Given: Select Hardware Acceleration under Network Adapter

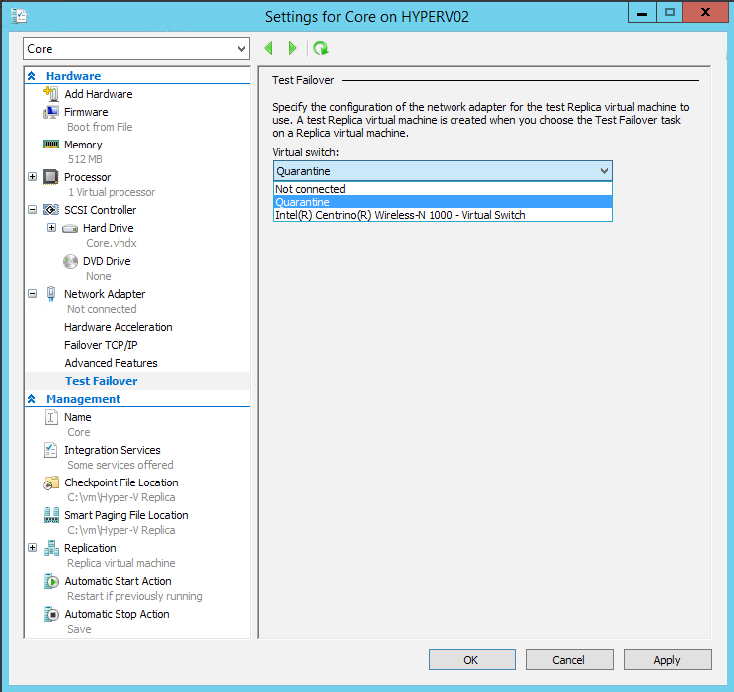Looking at the screenshot, I should click(118, 327).
